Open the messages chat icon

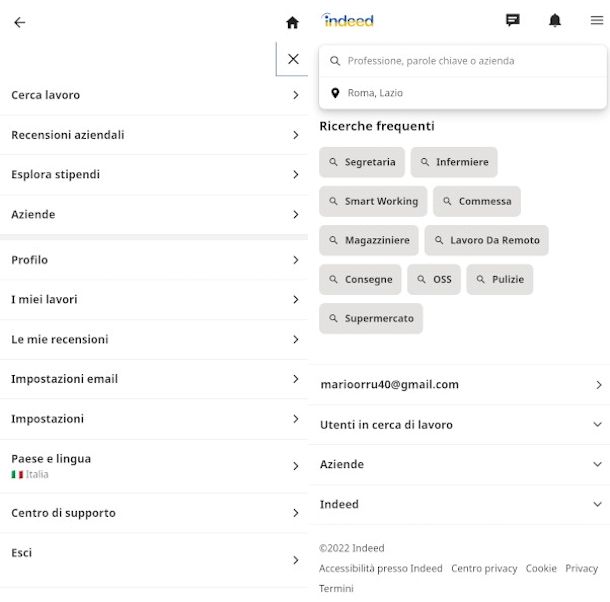[513, 20]
